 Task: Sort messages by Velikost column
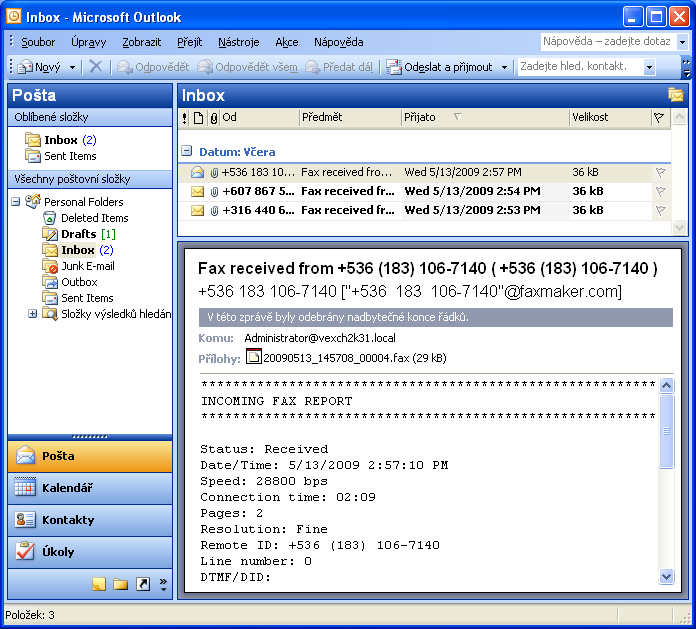[610, 118]
